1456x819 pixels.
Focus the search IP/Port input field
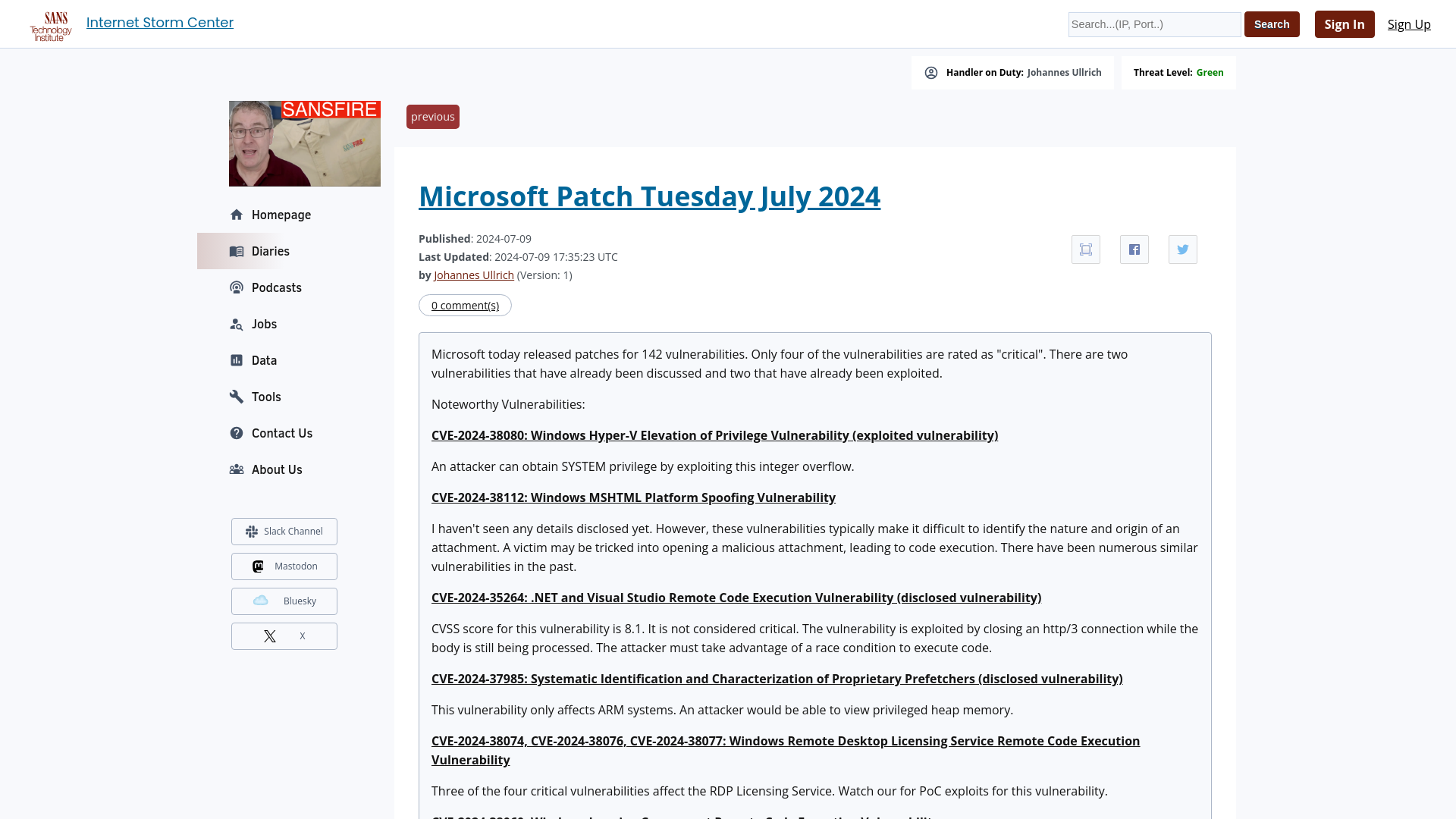[1154, 24]
